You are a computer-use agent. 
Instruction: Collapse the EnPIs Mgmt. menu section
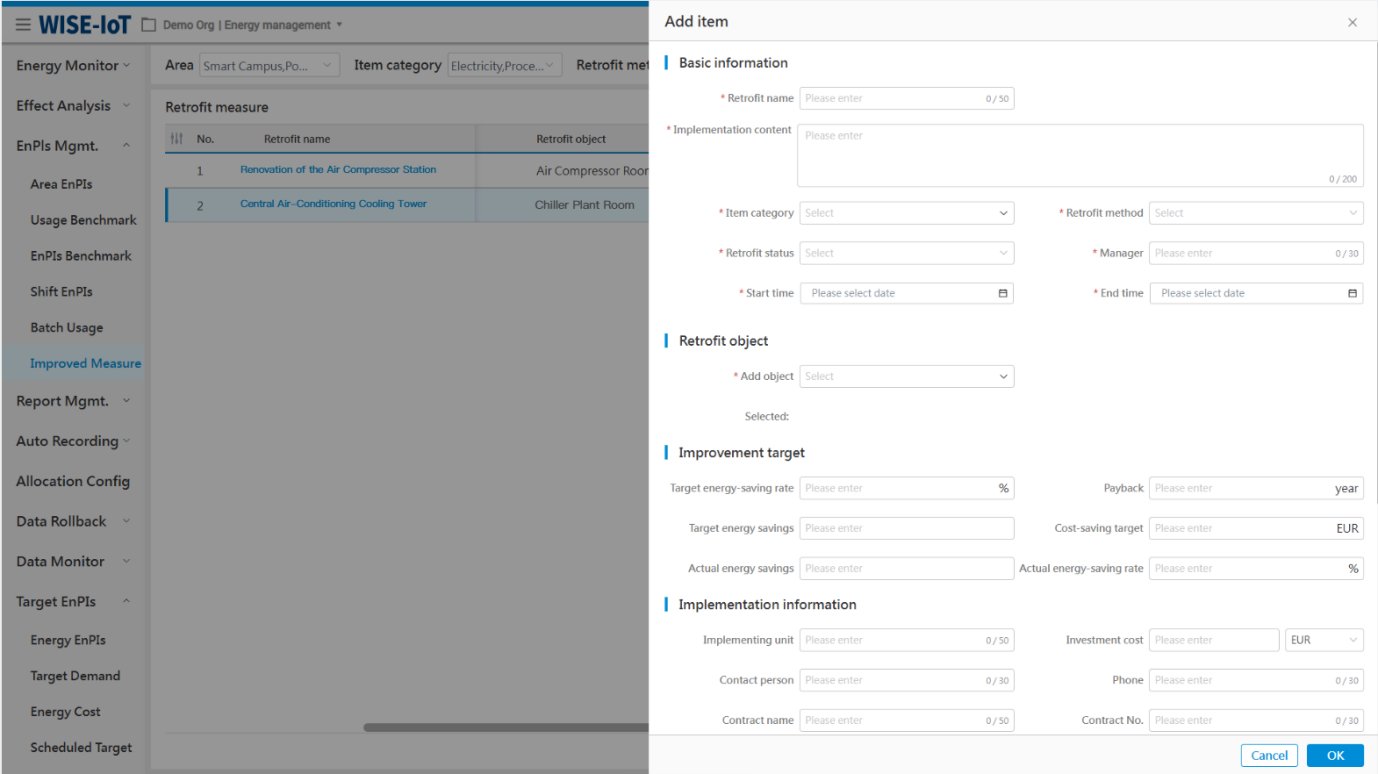pyautogui.click(x=126, y=146)
